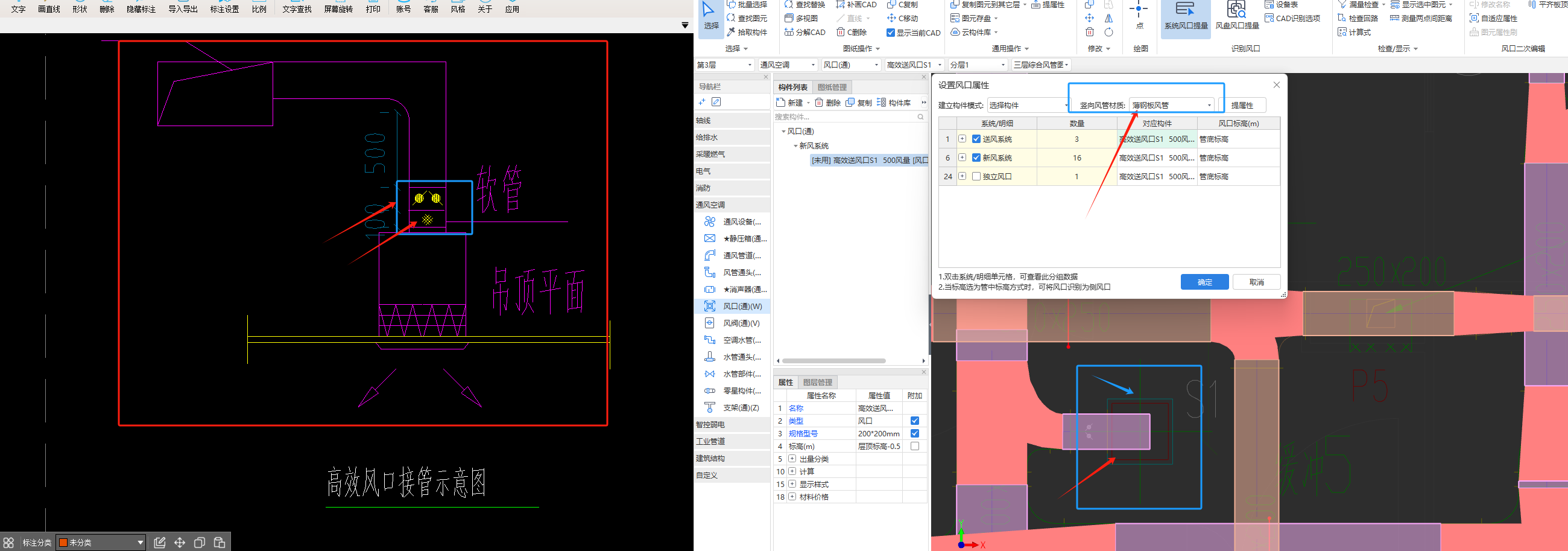Uncheck 新风系统 row checkbox in the dialog
Viewport: 1568px width, 551px height.
976,158
